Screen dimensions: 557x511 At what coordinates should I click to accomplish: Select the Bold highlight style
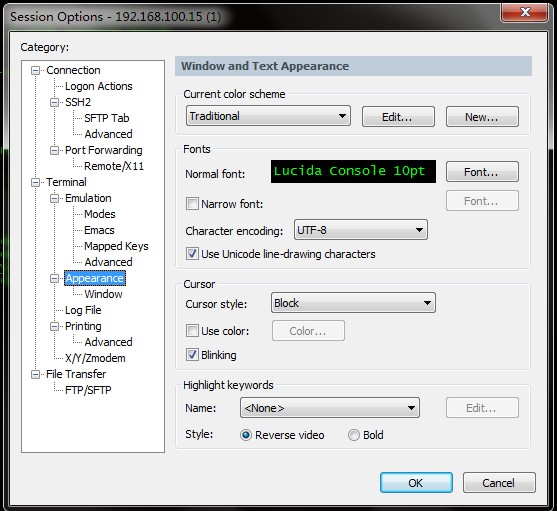tap(354, 435)
